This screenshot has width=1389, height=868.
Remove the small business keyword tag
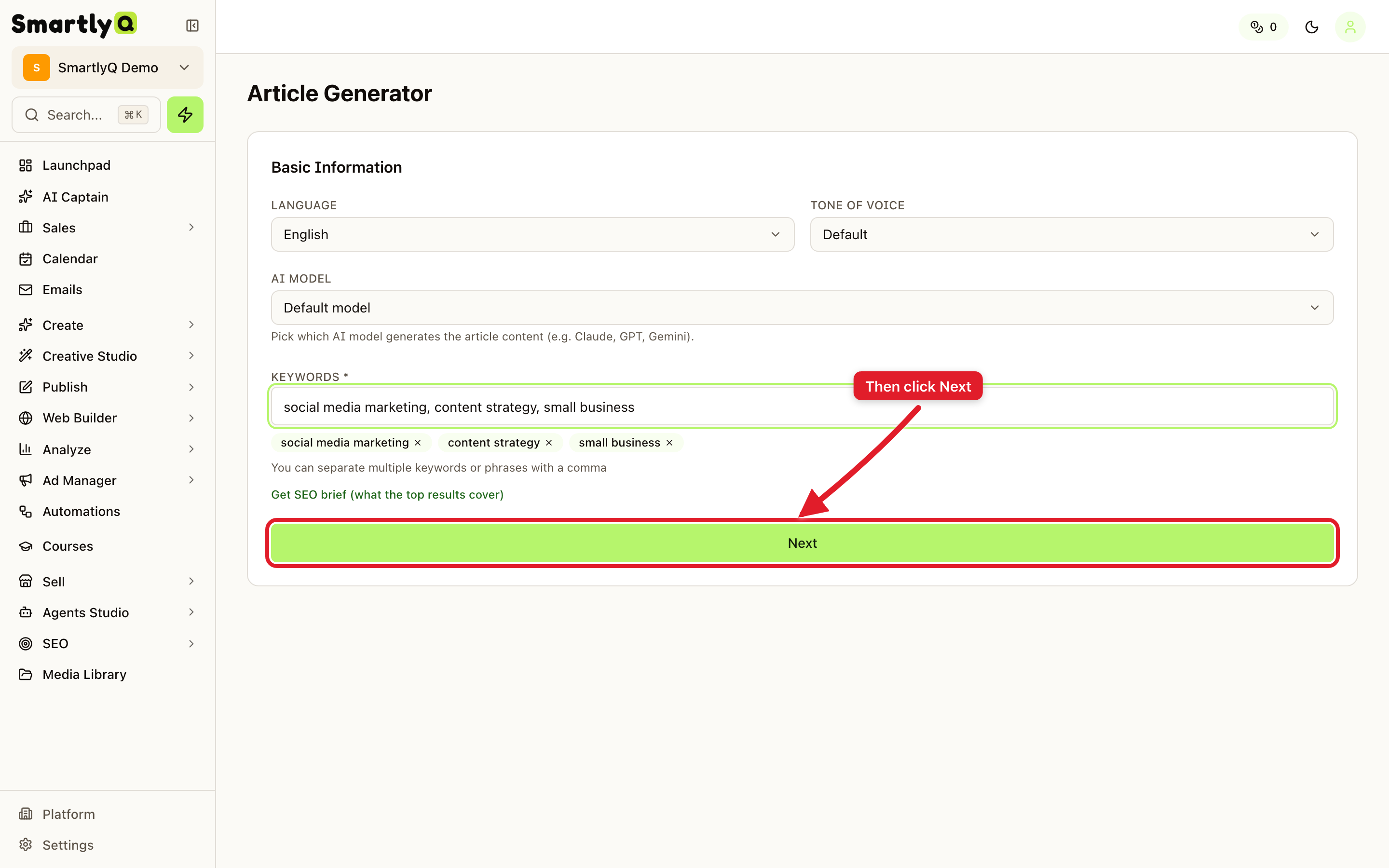pos(669,443)
